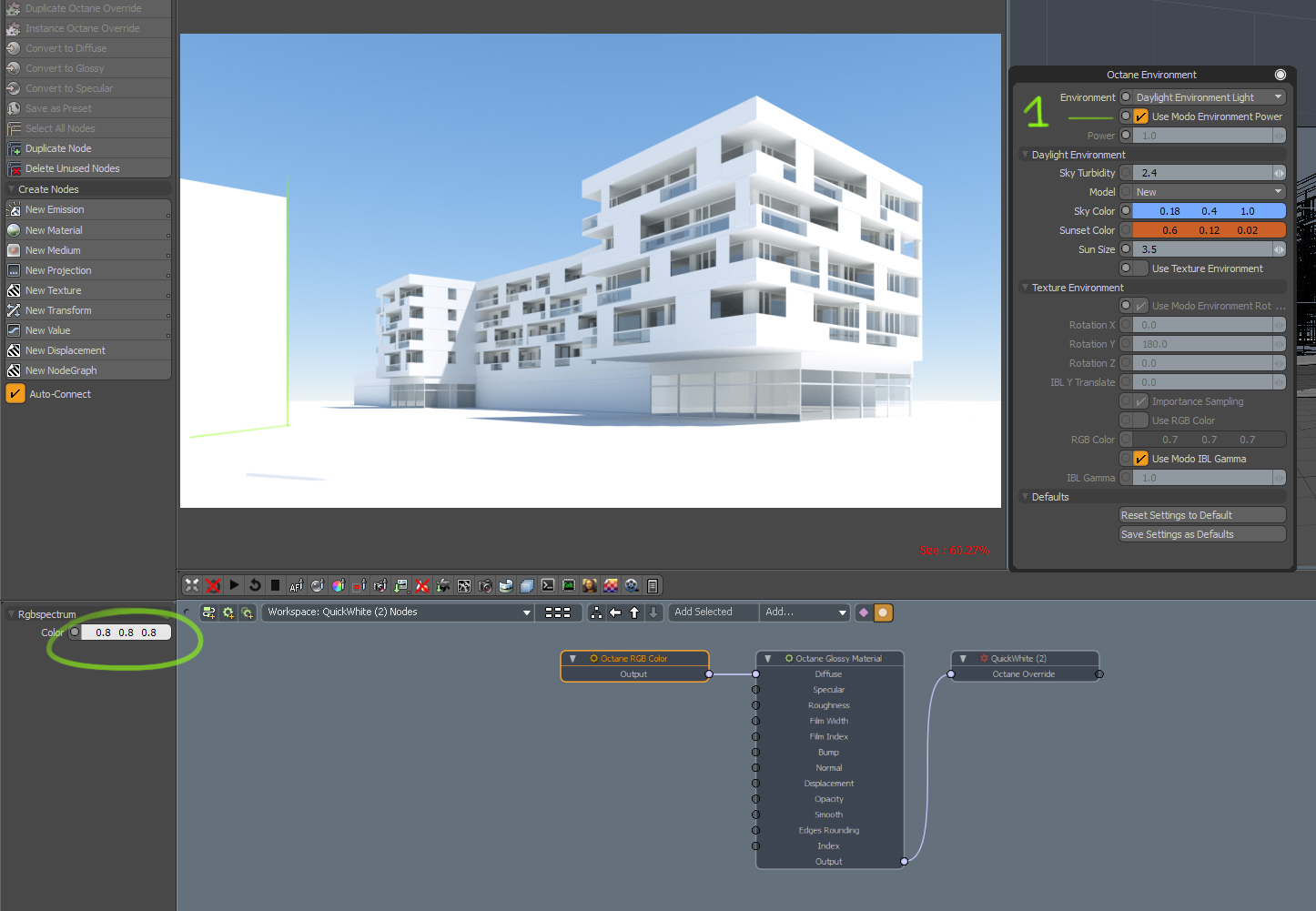Open the console terminal icon
This screenshot has height=911, width=1316.
548,585
